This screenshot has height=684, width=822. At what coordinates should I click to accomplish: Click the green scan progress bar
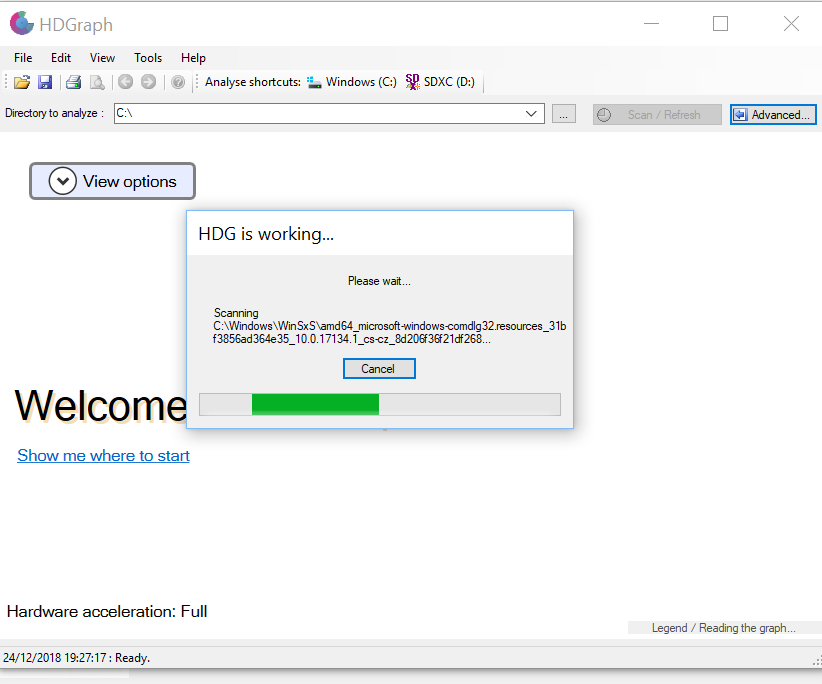(315, 405)
